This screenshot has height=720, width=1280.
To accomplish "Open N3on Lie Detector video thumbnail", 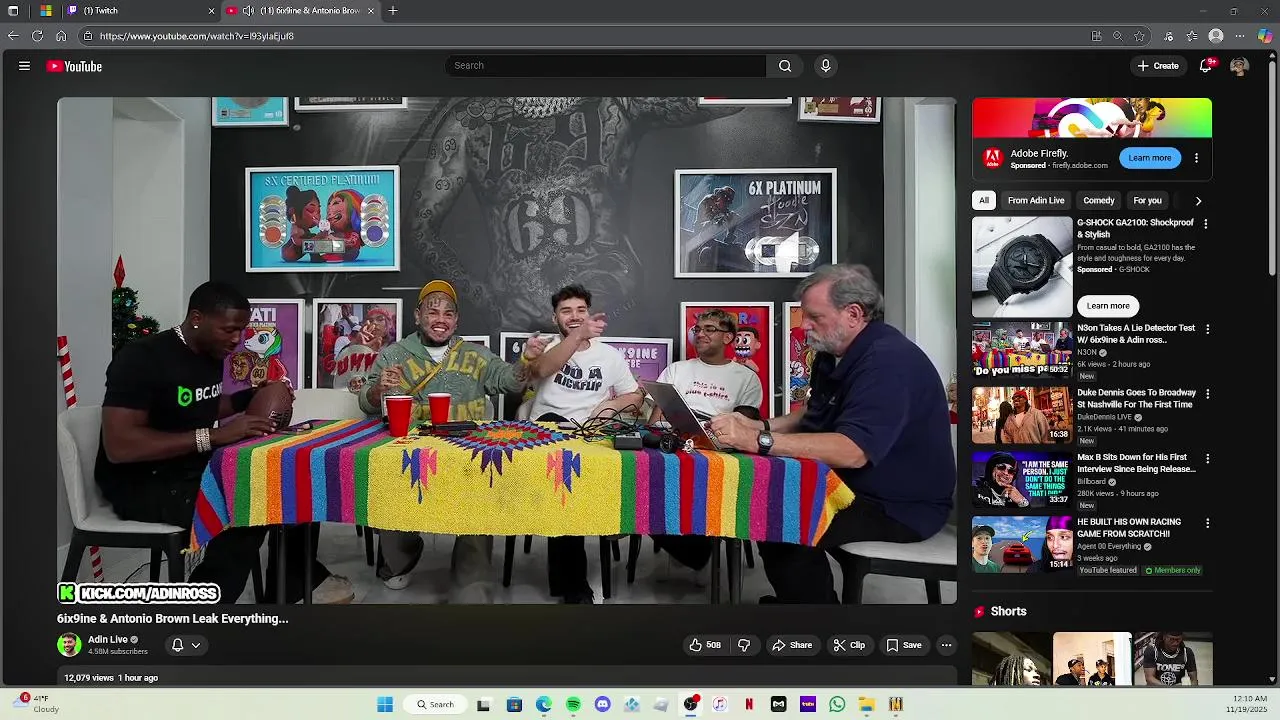I will pos(1022,350).
